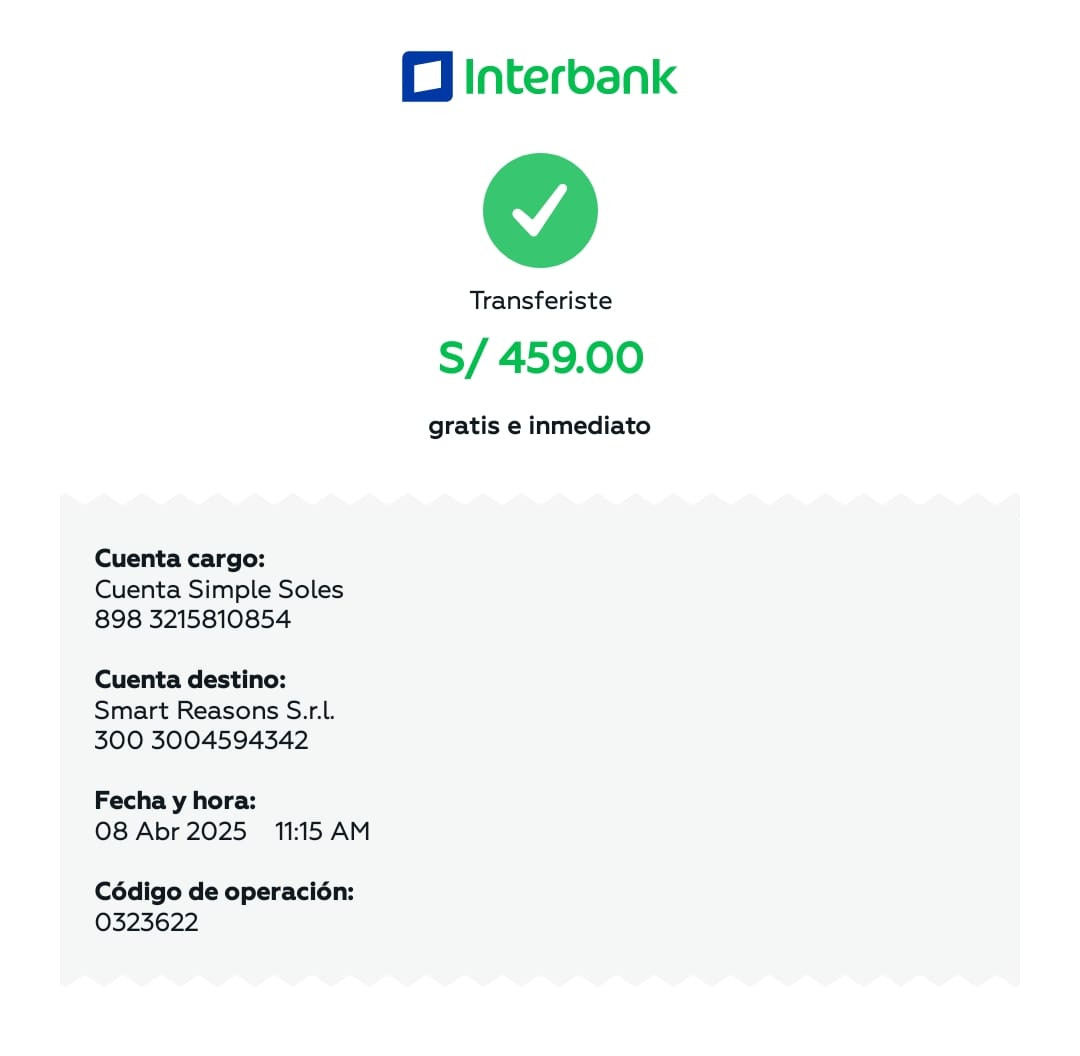Click the green Interbank wordmark
Viewport: 1080px width, 1056px height.
[571, 76]
